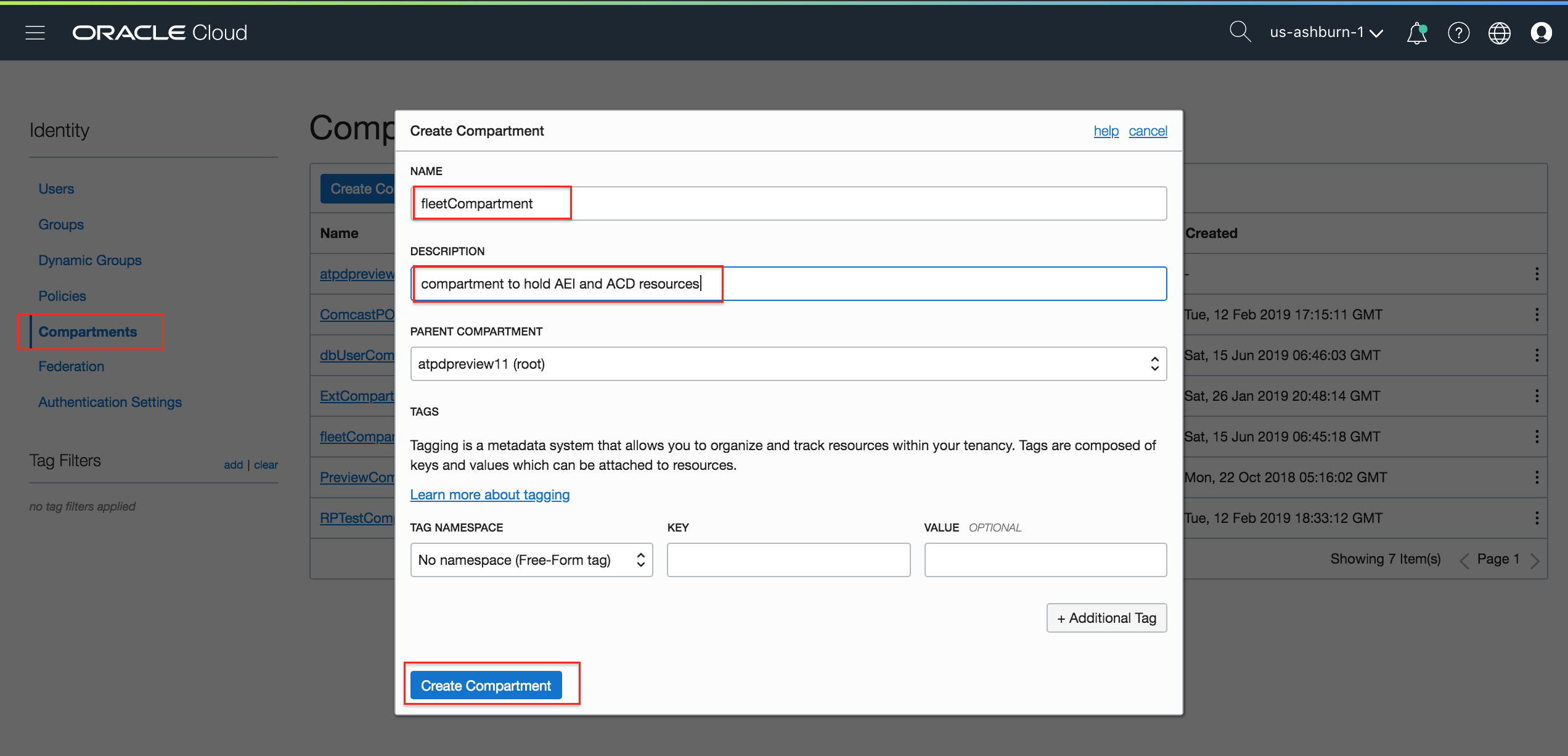Click the + Additional Tag button
Viewport: 1568px width, 756px height.
pyautogui.click(x=1106, y=618)
